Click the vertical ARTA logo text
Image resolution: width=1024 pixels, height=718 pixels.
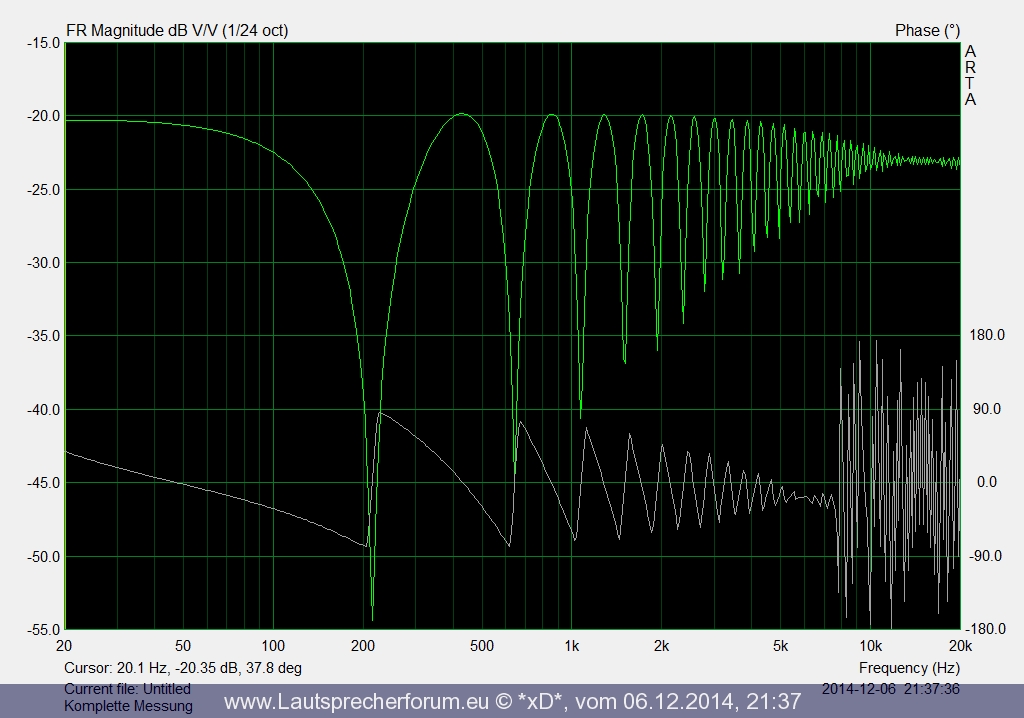click(970, 76)
